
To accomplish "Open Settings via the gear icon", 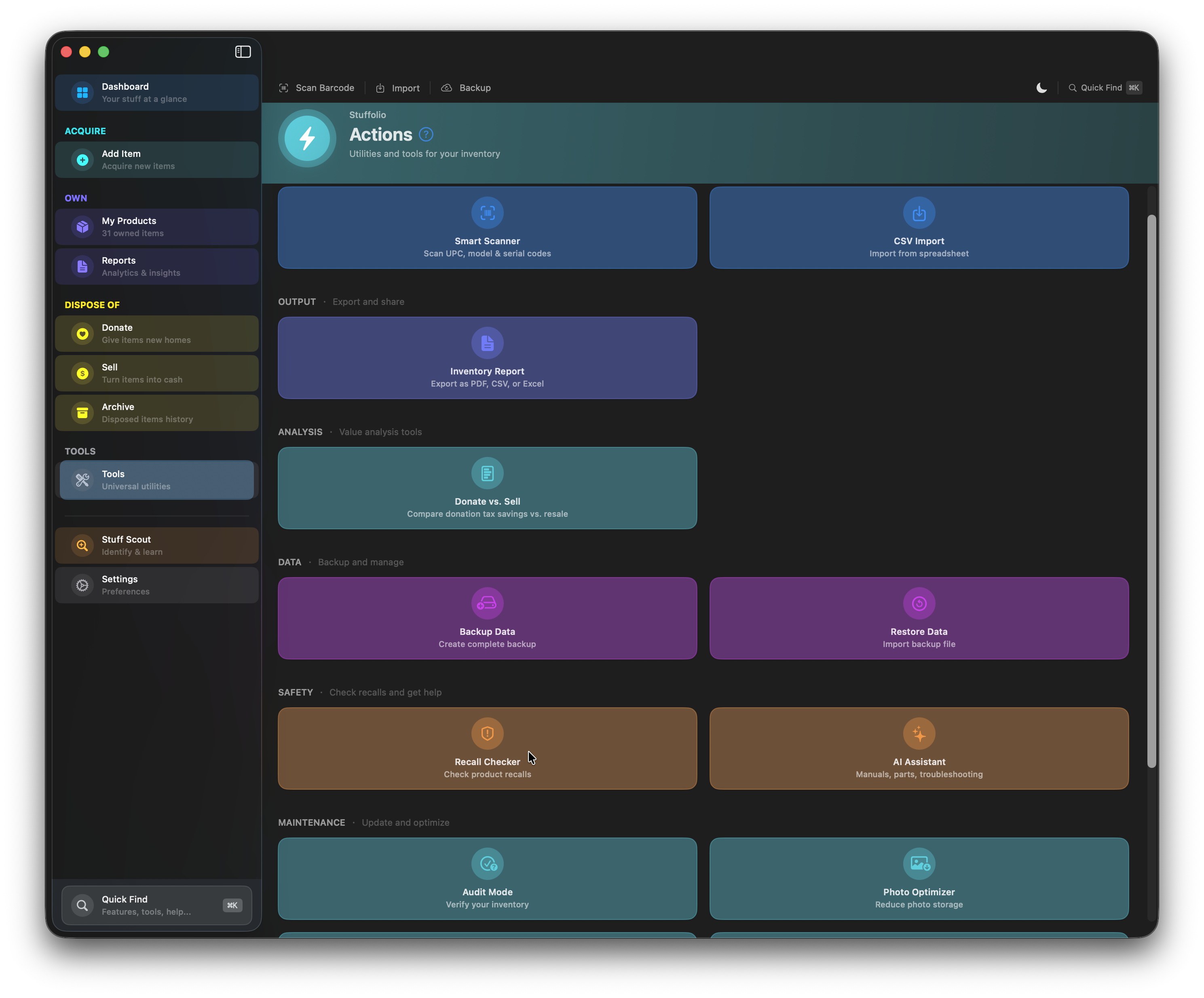I will [82, 585].
